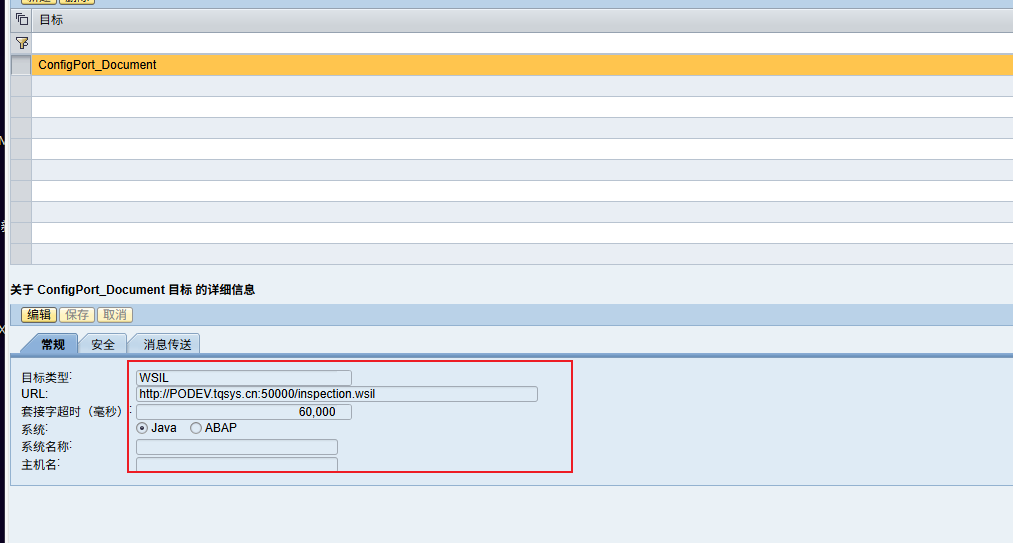Viewport: 1013px width, 543px height.
Task: Click the 系统名称 (System name) field
Action: click(237, 447)
